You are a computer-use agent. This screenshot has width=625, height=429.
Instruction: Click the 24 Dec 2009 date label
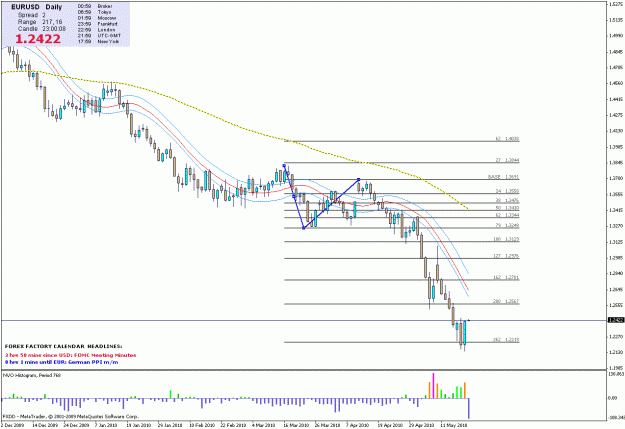pyautogui.click(x=77, y=425)
